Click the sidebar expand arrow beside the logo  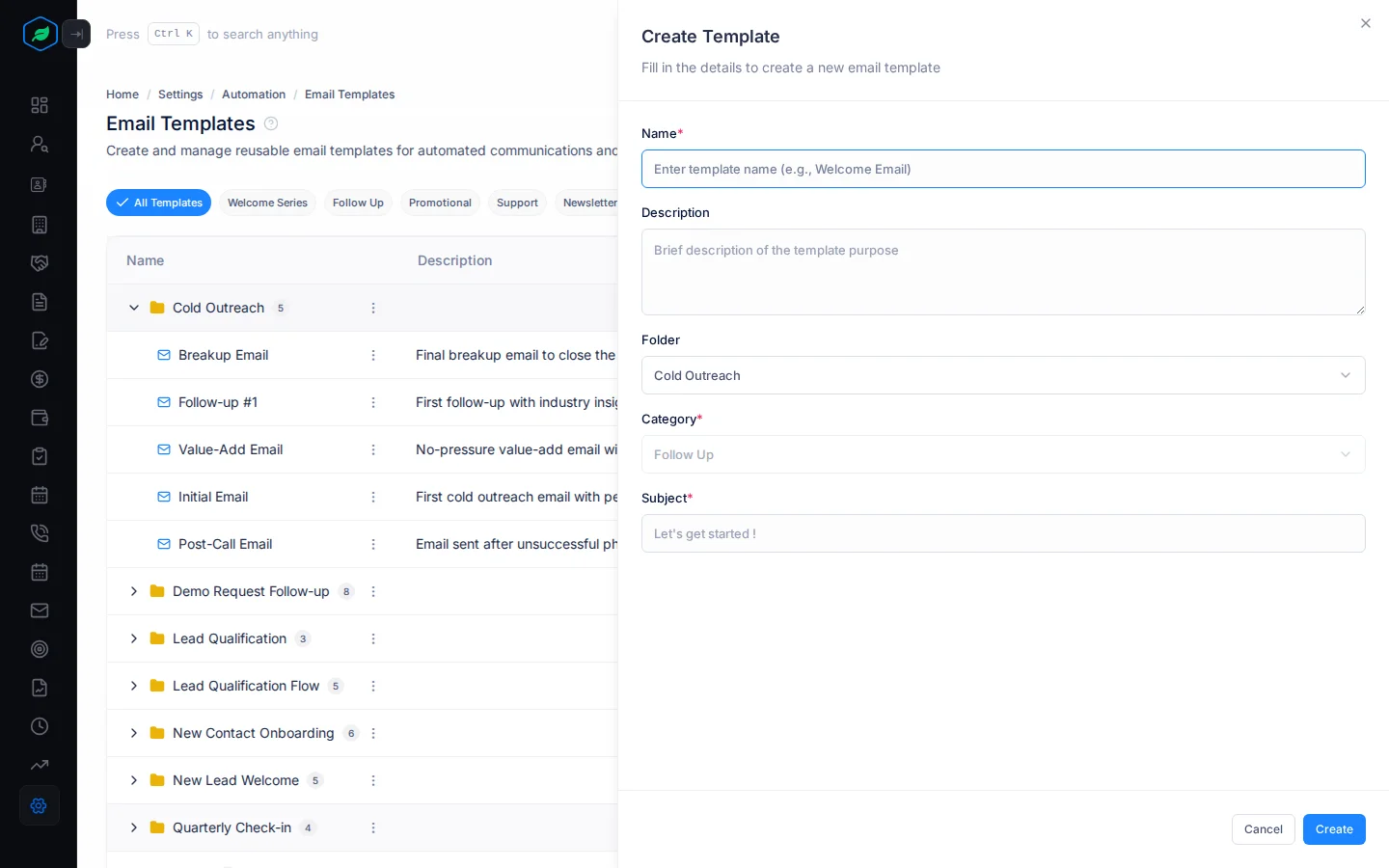point(76,34)
